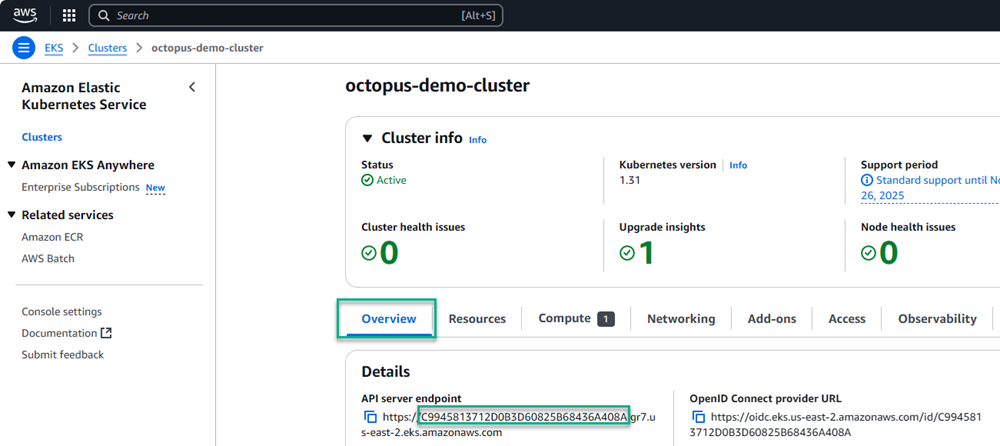The height and width of the screenshot is (446, 1000).
Task: Open the Observability tab
Action: 937,319
